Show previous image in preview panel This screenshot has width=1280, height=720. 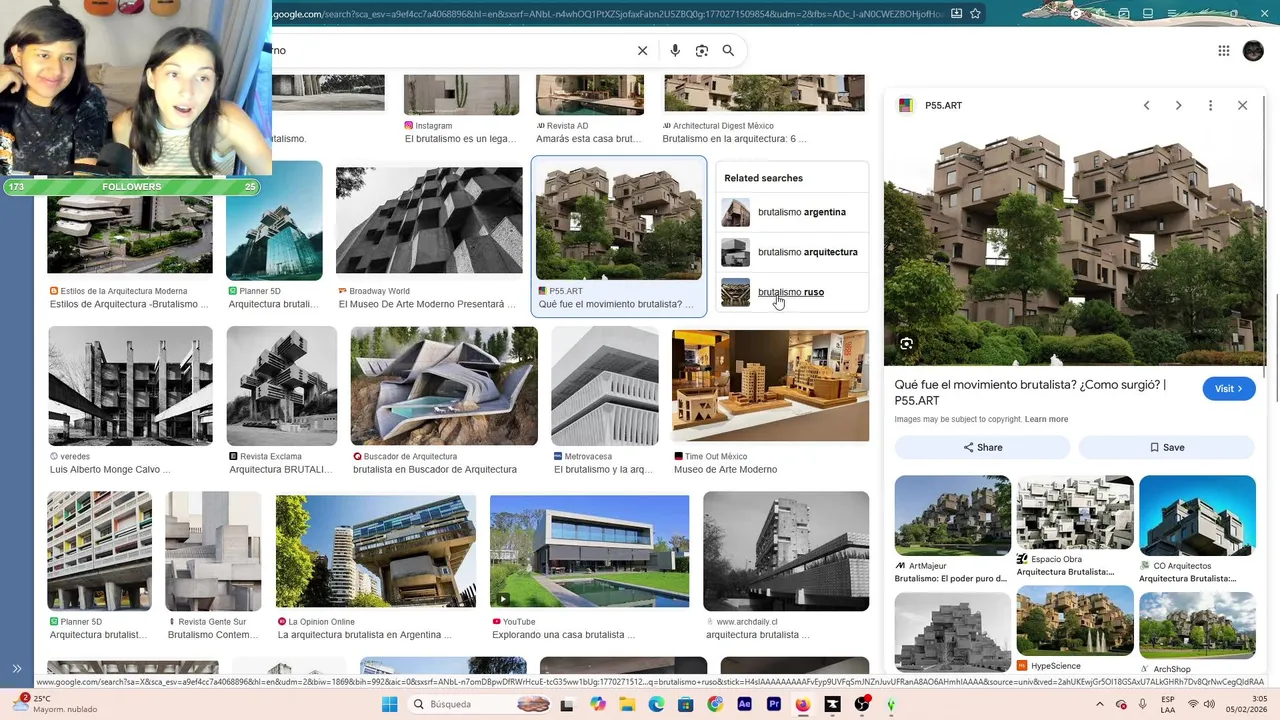click(x=1147, y=105)
